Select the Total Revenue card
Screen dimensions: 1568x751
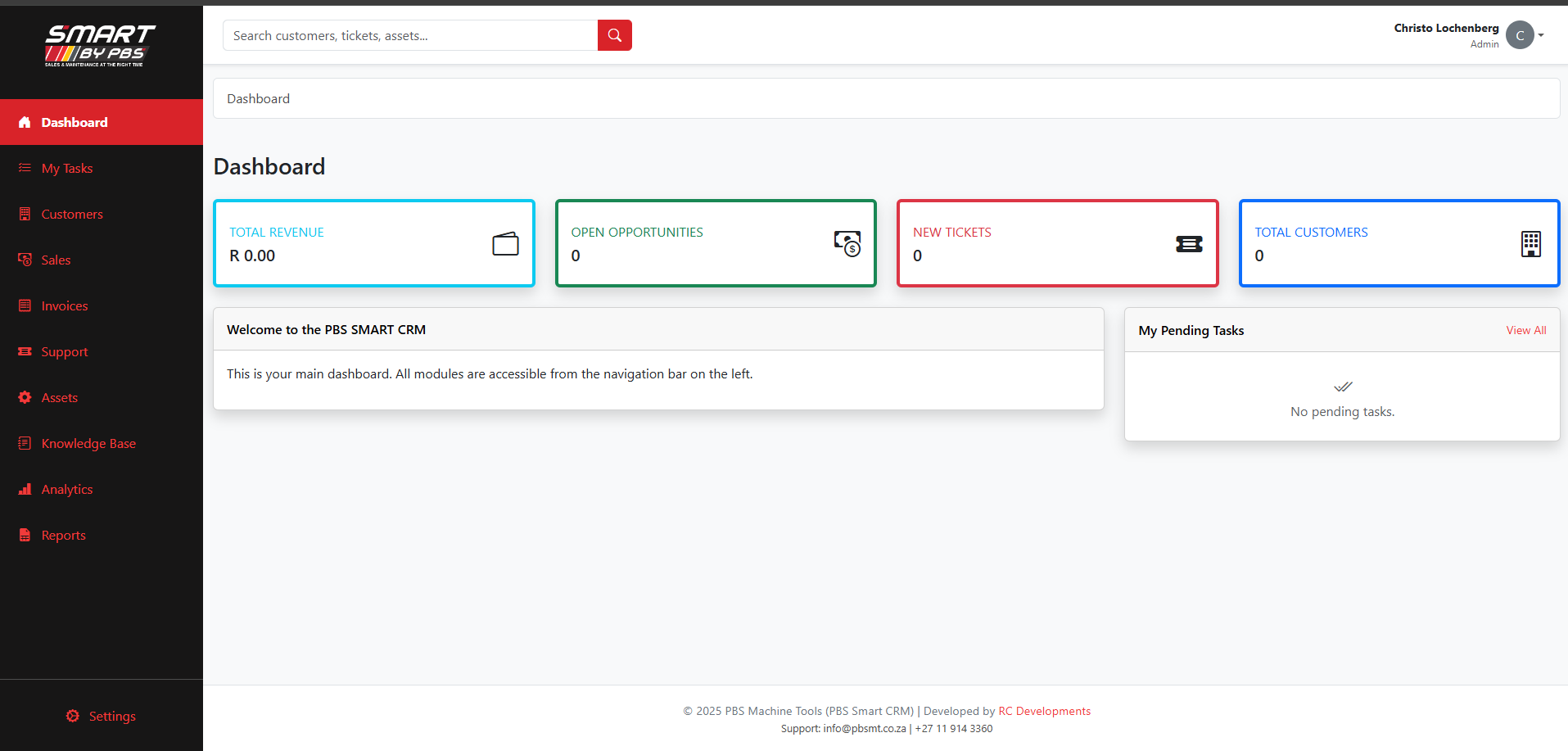tap(374, 243)
